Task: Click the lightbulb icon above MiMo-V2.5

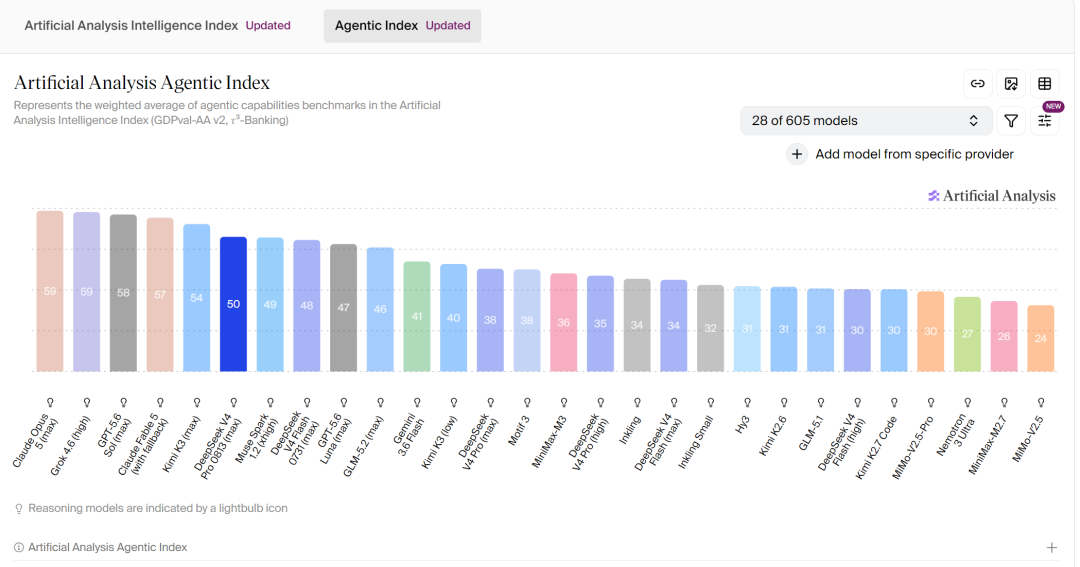Action: pos(1041,402)
